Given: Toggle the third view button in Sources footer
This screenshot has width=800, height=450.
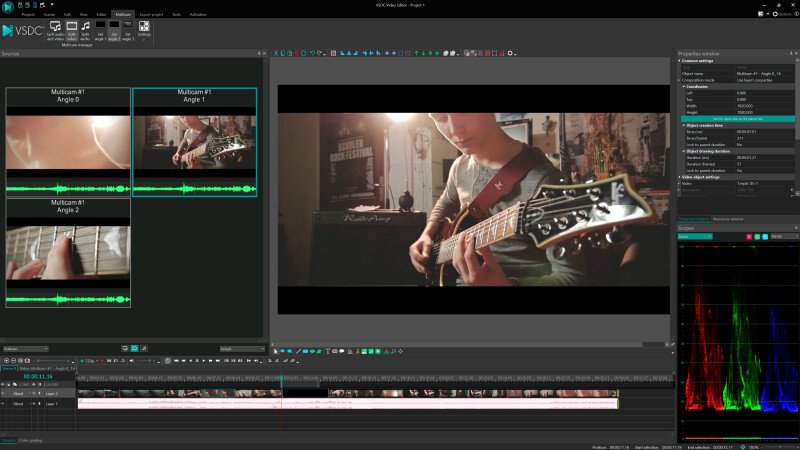Looking at the screenshot, I should 144,348.
